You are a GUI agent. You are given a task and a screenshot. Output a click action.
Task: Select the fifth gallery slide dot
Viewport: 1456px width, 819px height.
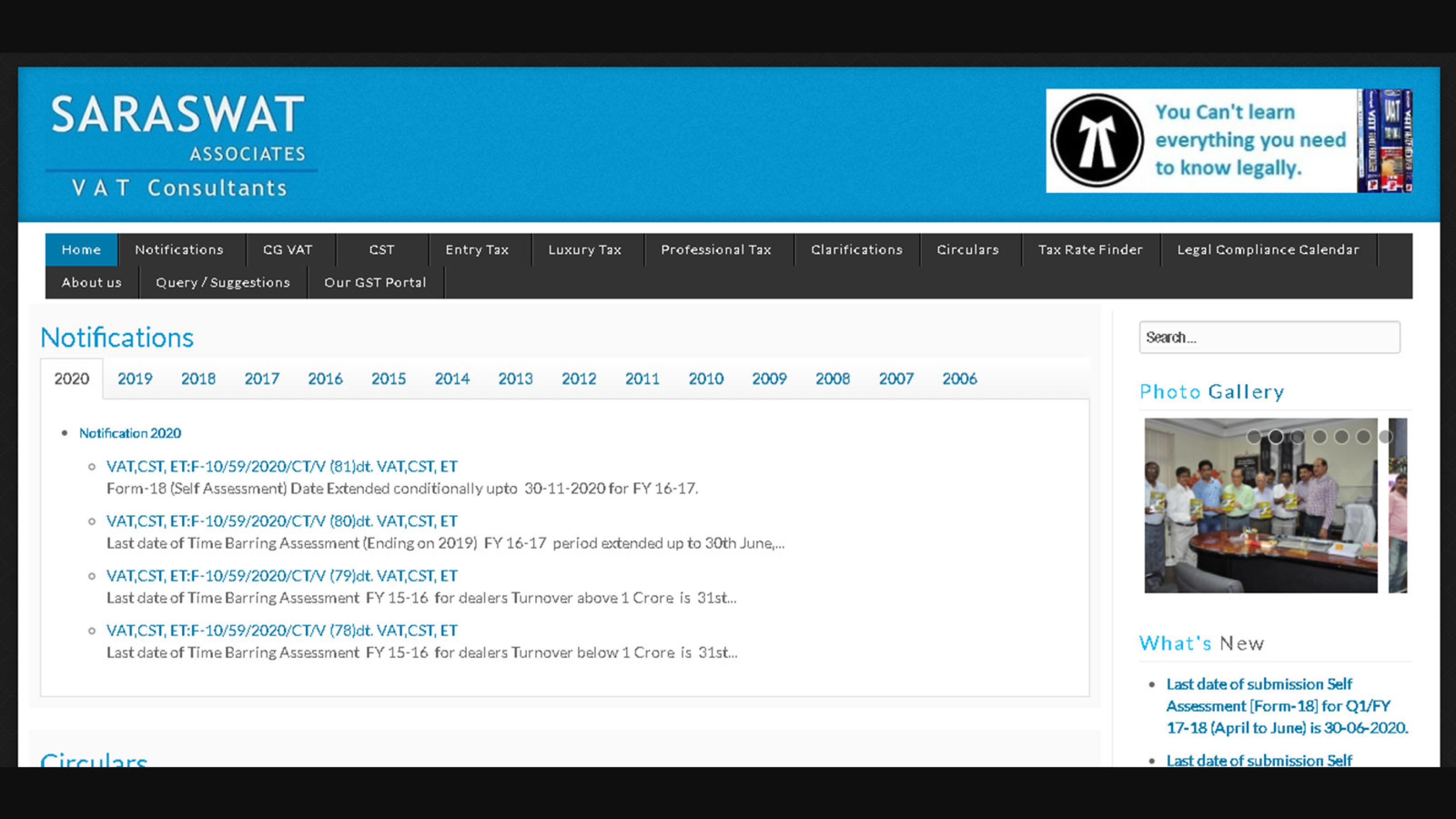[x=1342, y=437]
